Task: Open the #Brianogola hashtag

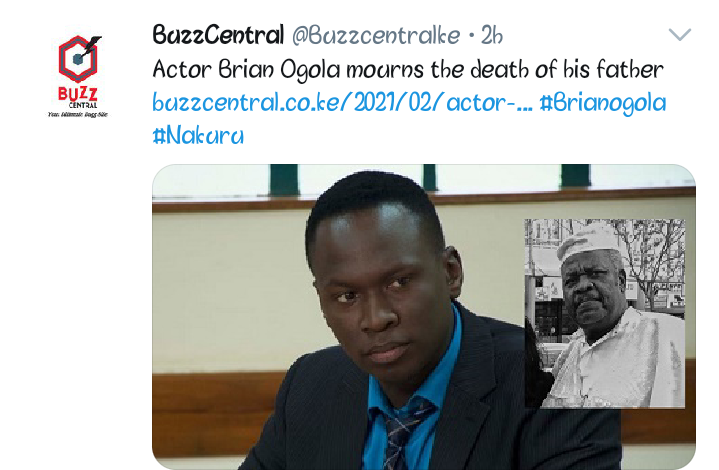Action: pos(603,103)
